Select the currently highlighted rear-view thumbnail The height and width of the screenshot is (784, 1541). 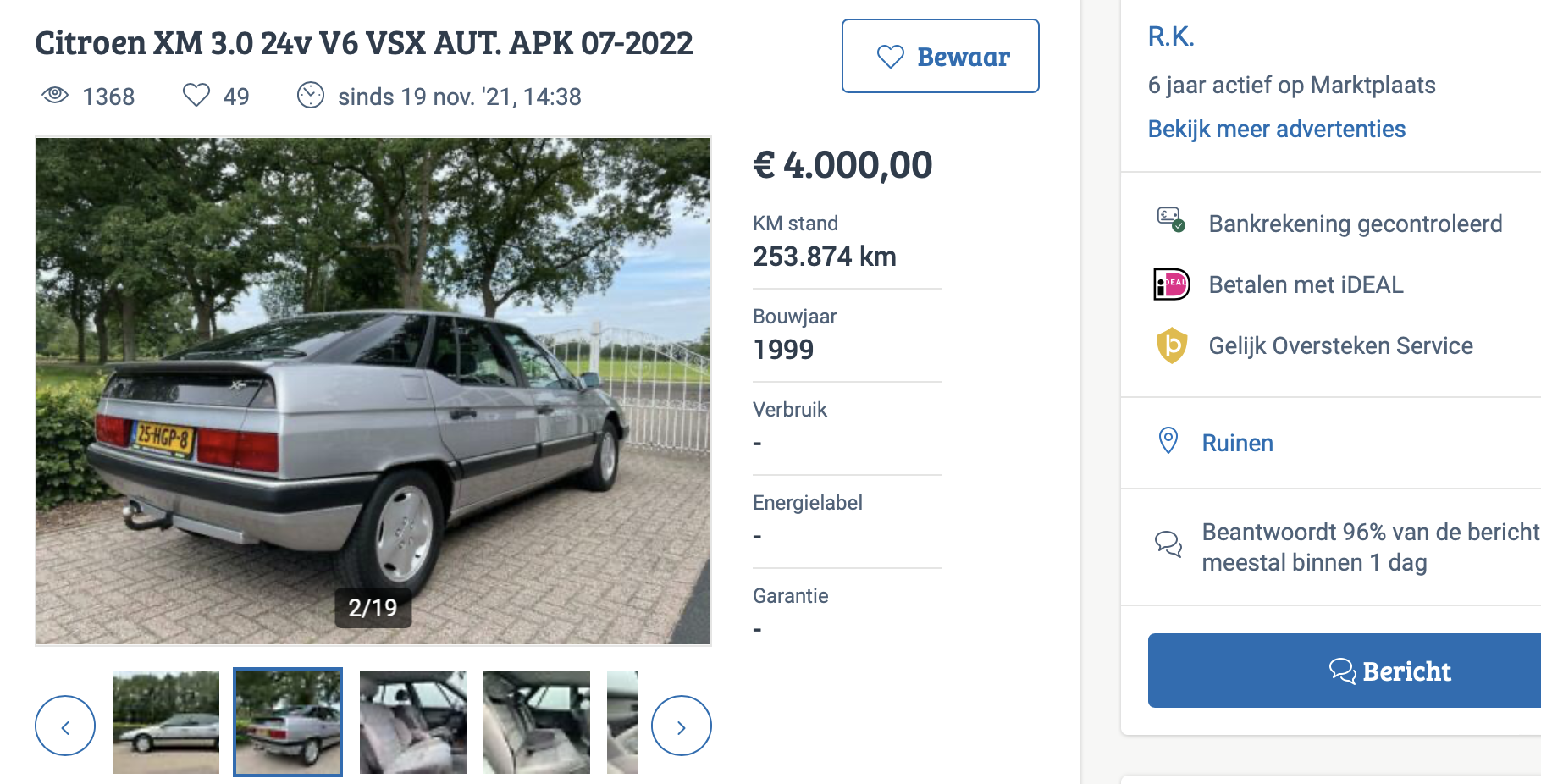tap(288, 722)
